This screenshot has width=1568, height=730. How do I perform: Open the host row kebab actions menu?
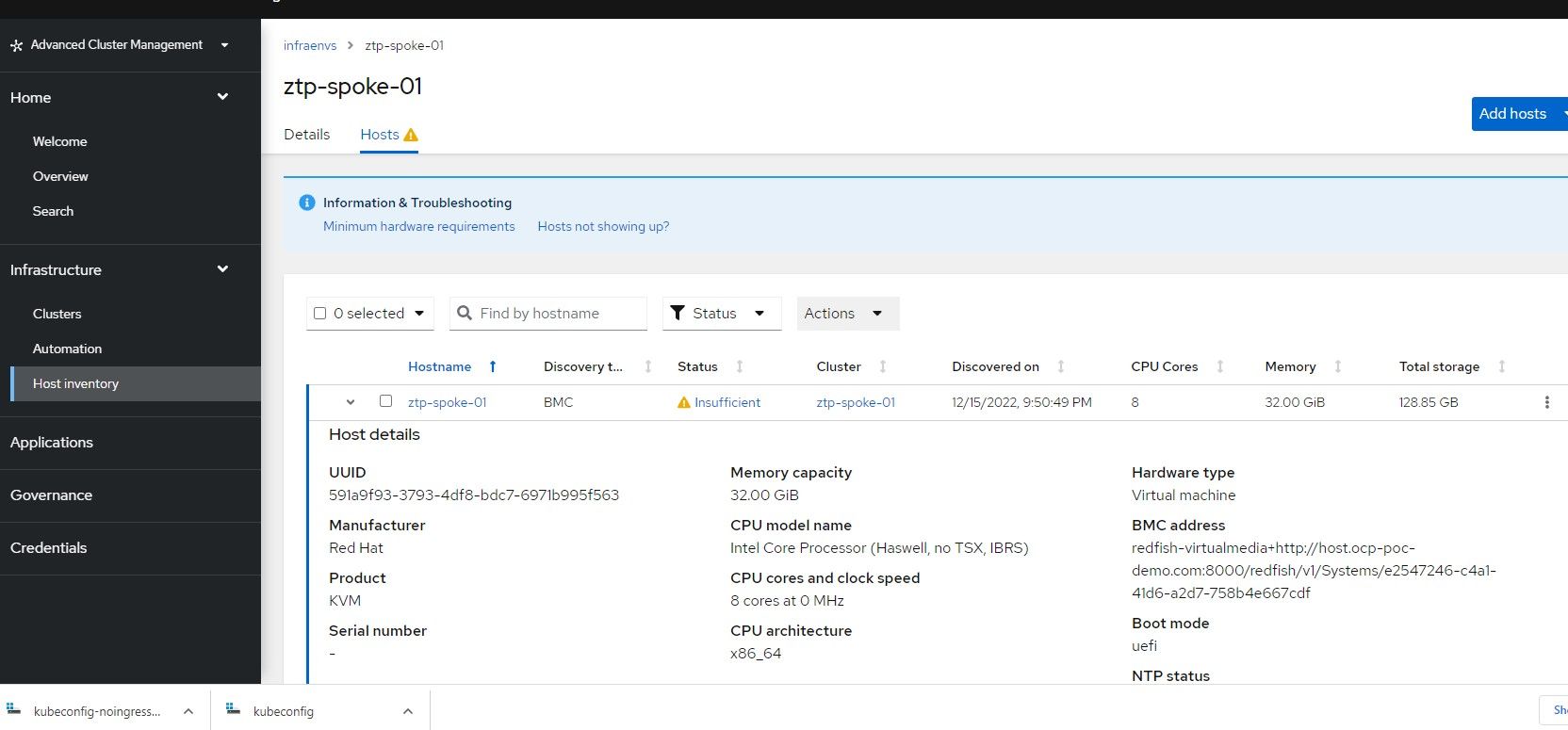[1546, 402]
